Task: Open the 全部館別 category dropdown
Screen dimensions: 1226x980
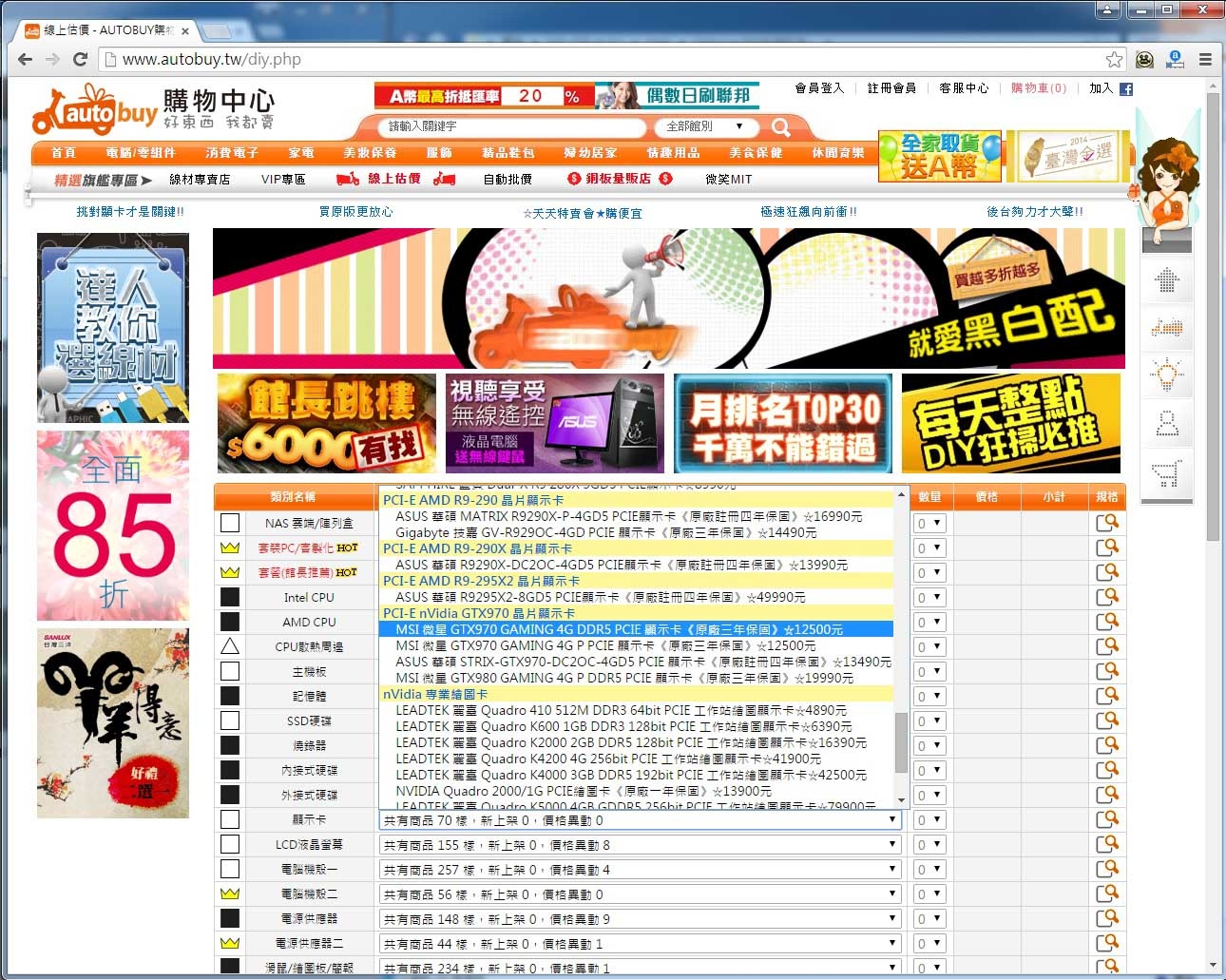Action: [x=704, y=126]
